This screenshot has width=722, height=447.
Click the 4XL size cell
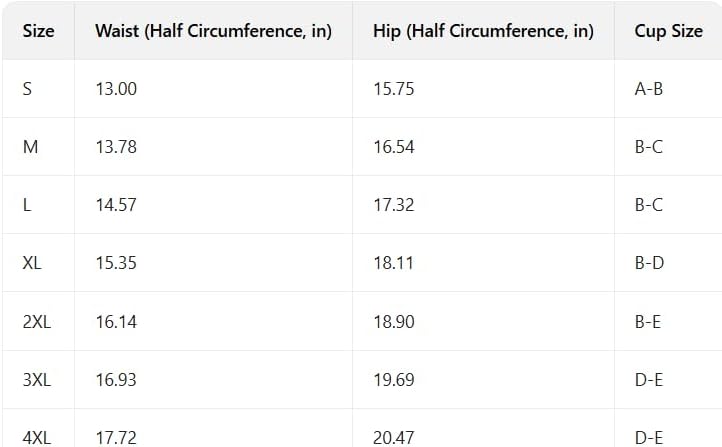37,437
